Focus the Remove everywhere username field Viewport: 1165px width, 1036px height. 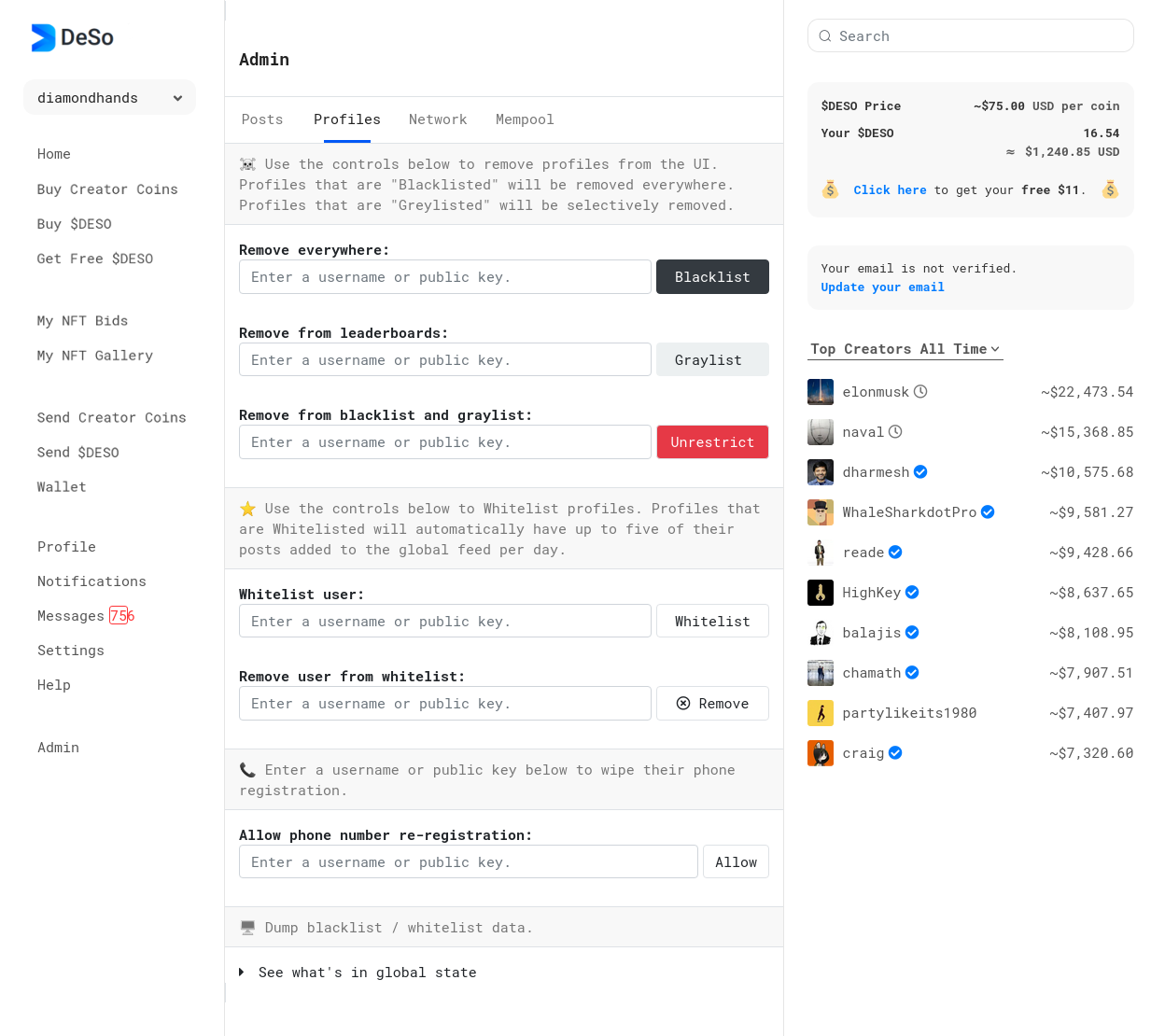click(x=445, y=277)
